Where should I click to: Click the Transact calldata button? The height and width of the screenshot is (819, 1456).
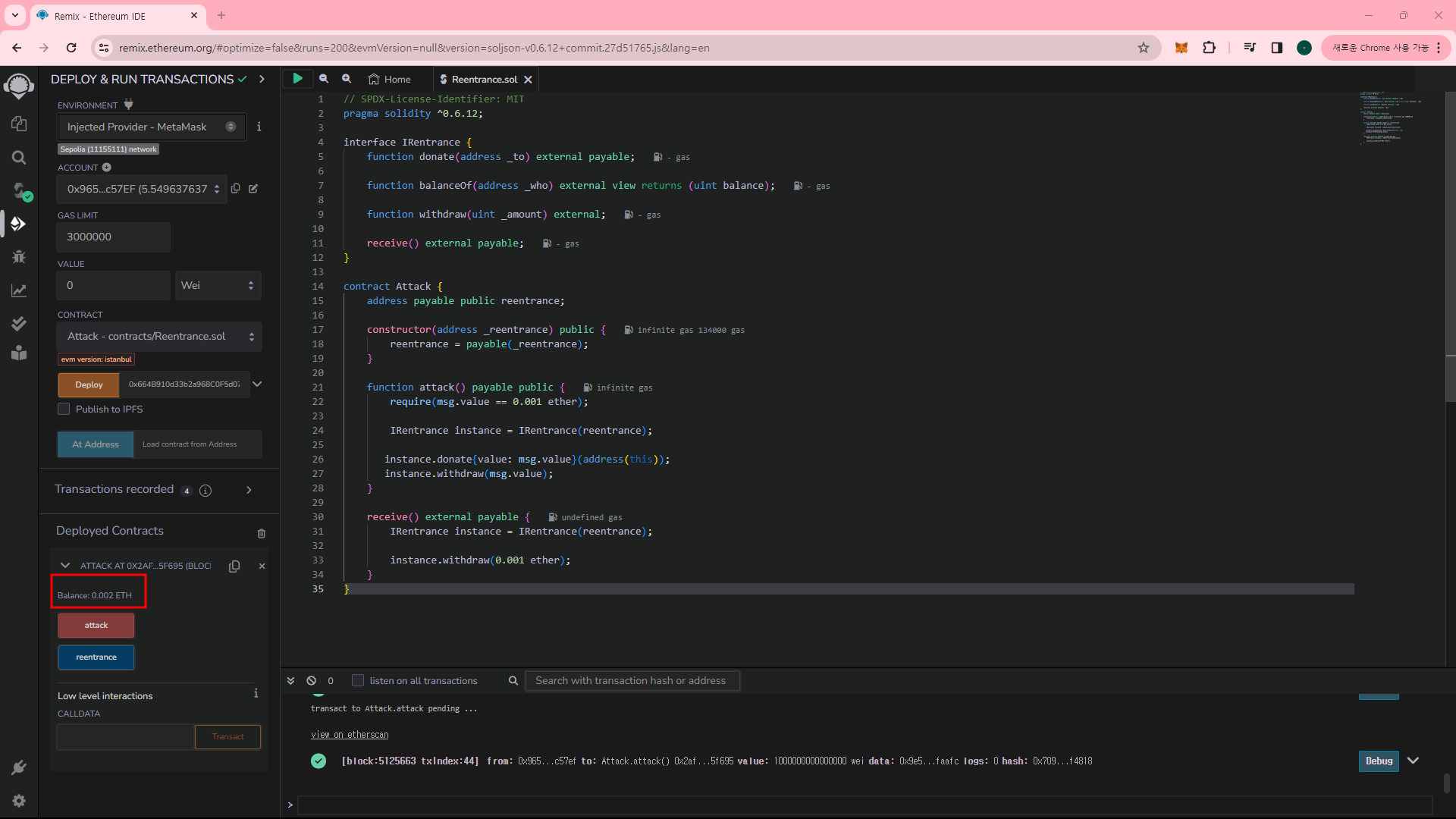point(227,737)
